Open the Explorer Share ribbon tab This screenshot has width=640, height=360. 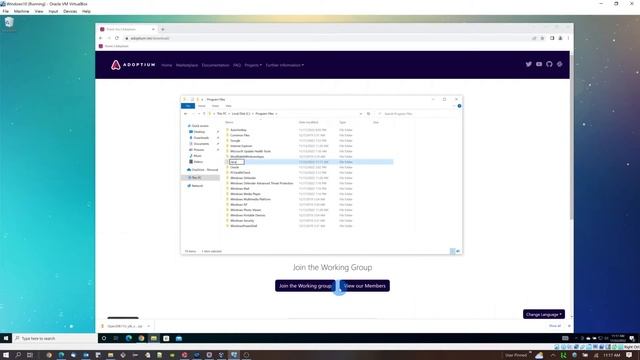pos(215,106)
